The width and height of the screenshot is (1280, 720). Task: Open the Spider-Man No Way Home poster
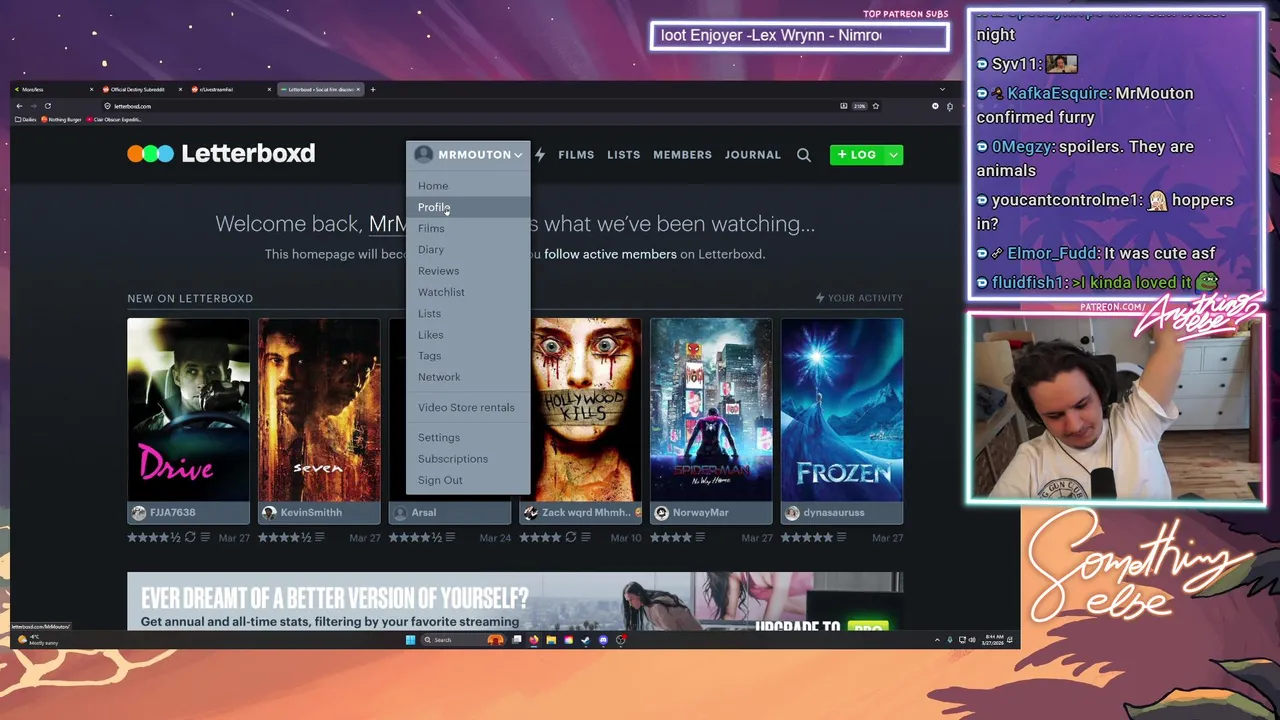click(711, 410)
